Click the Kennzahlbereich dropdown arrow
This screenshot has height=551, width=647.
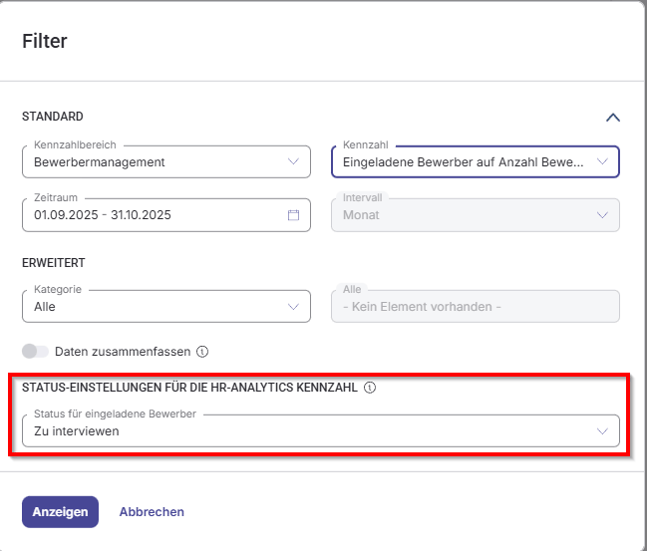[292, 161]
